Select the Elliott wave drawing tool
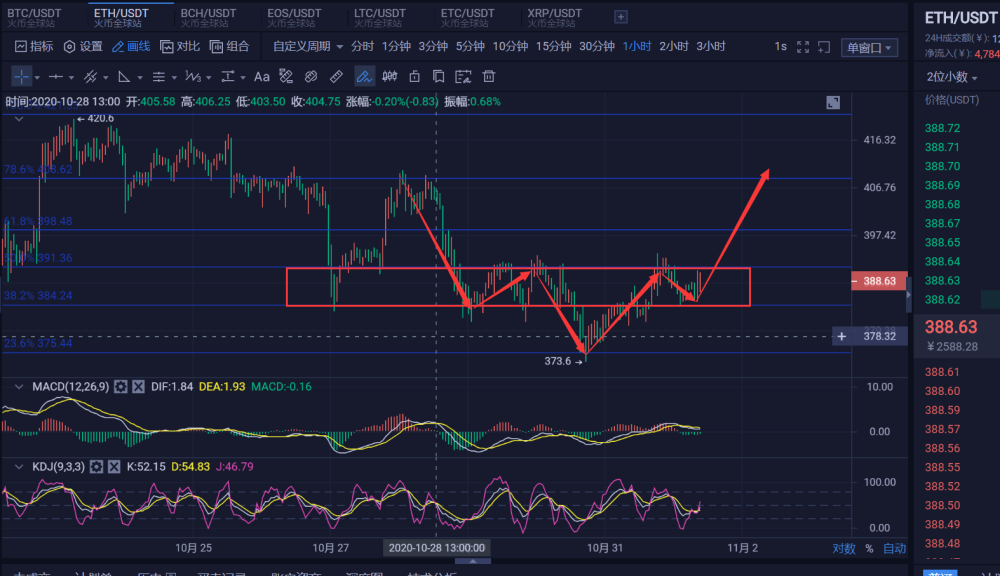Viewport: 1000px width, 576px height. (x=193, y=77)
